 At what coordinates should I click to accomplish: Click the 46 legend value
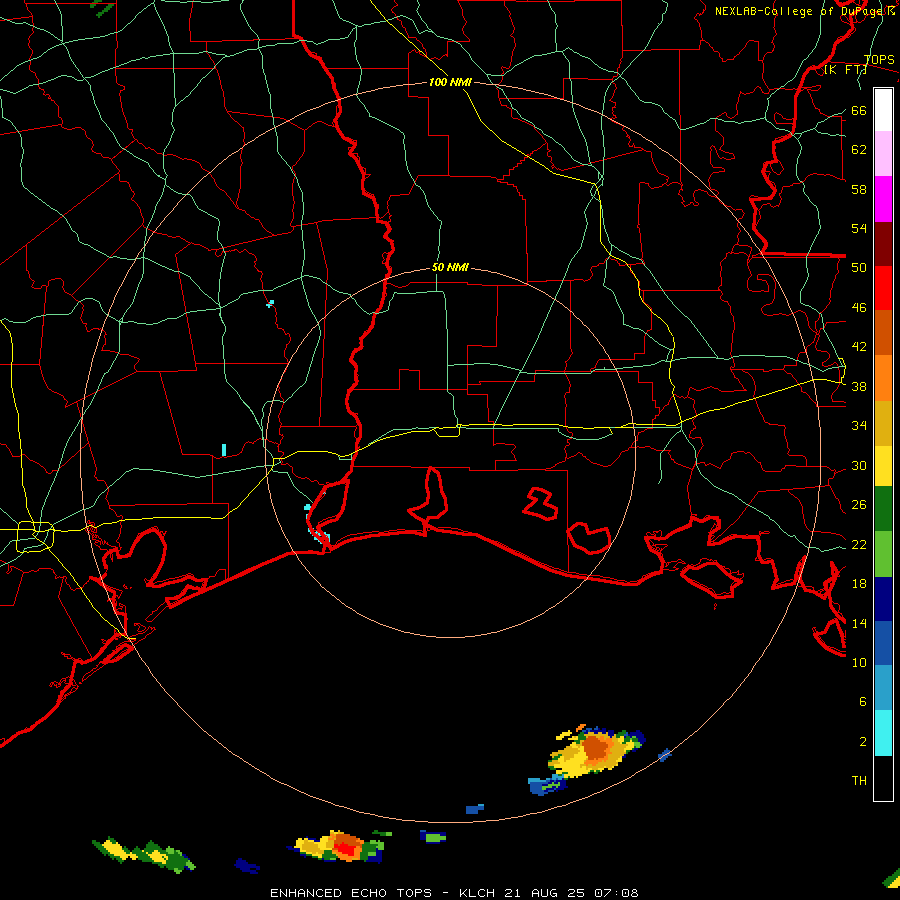click(x=859, y=308)
